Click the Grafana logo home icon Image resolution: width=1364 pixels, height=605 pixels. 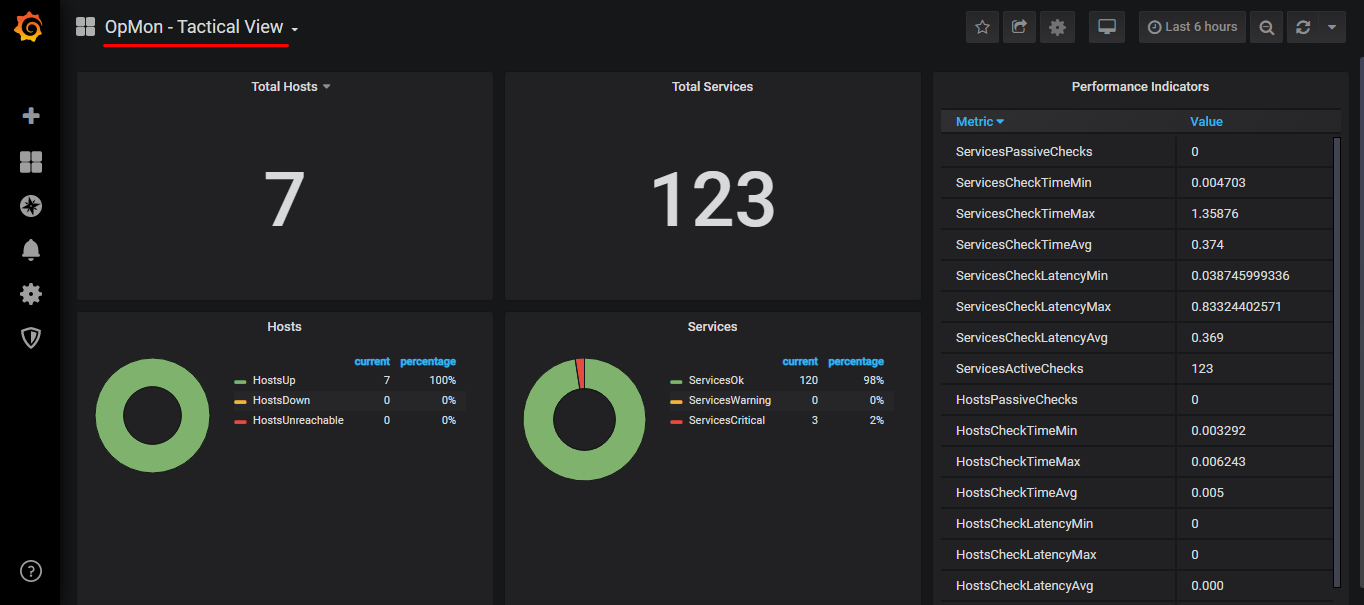[x=29, y=27]
